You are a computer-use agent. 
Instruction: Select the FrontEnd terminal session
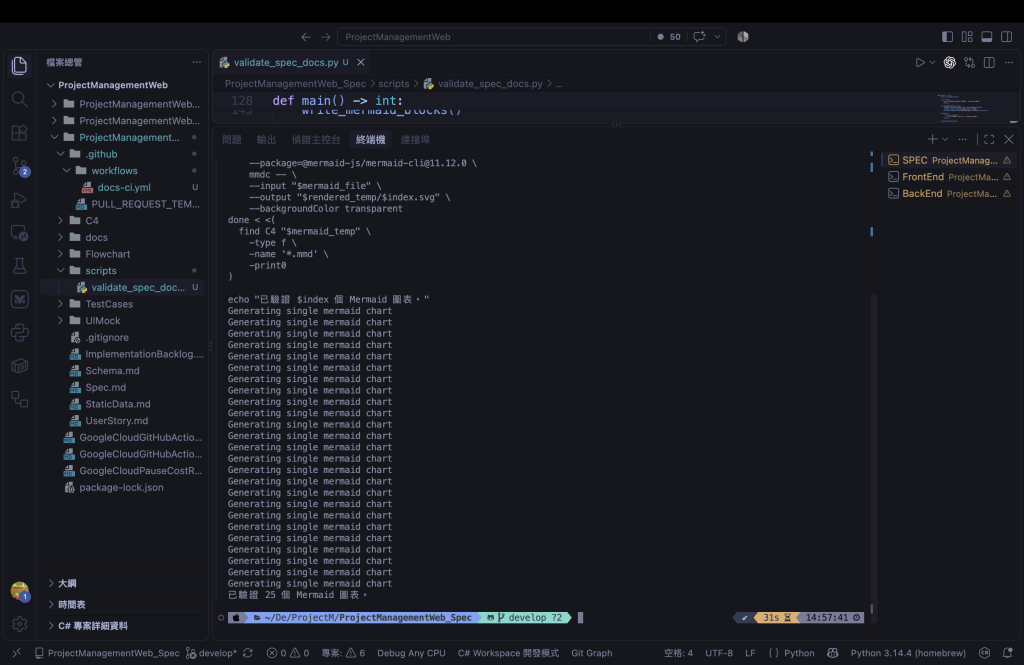pyautogui.click(x=949, y=177)
